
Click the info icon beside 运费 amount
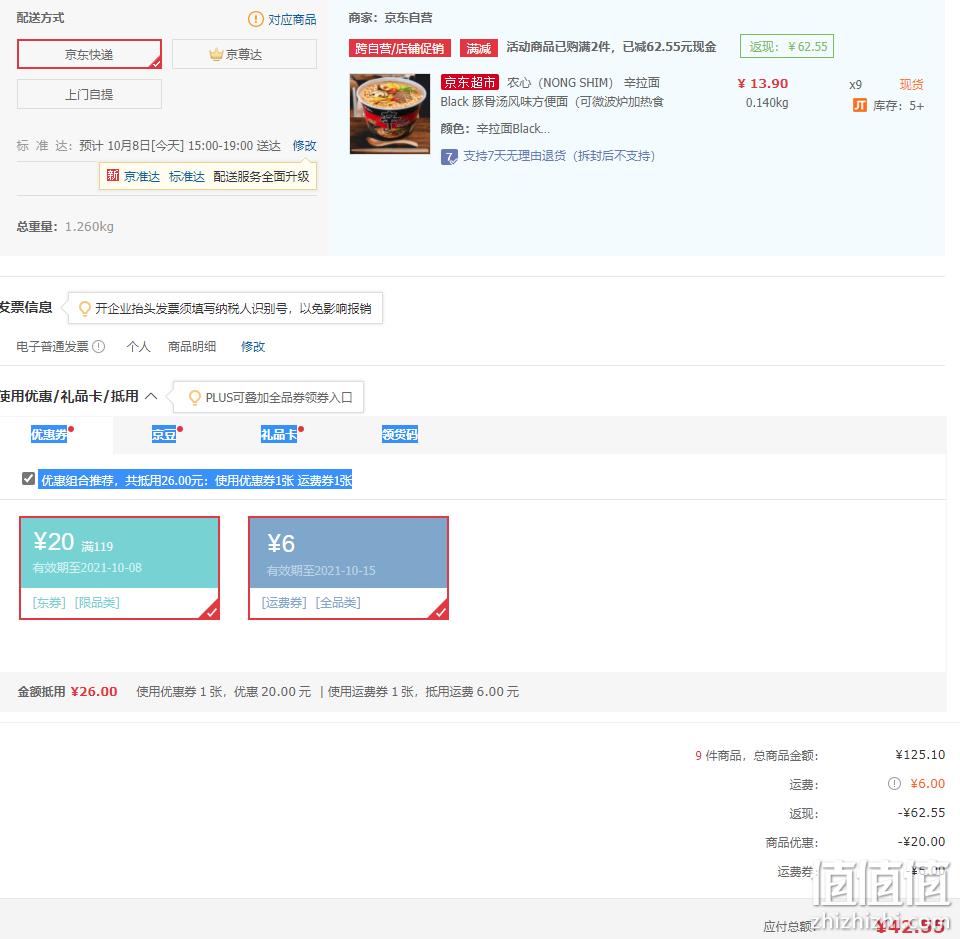click(894, 784)
